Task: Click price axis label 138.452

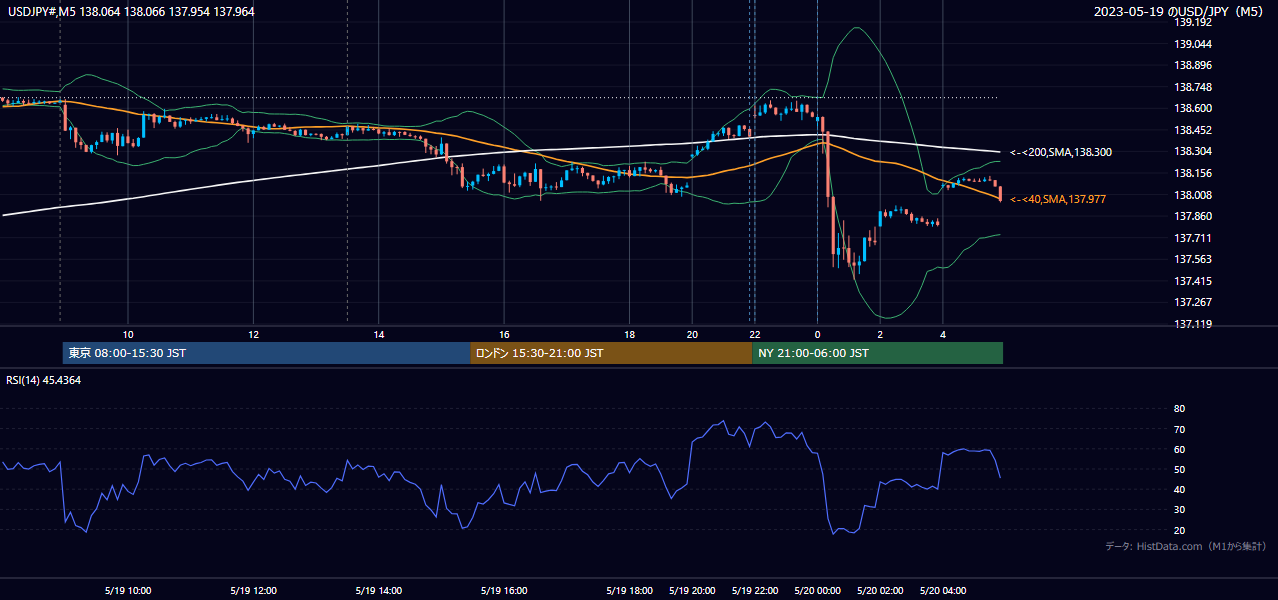Action: pos(1193,130)
